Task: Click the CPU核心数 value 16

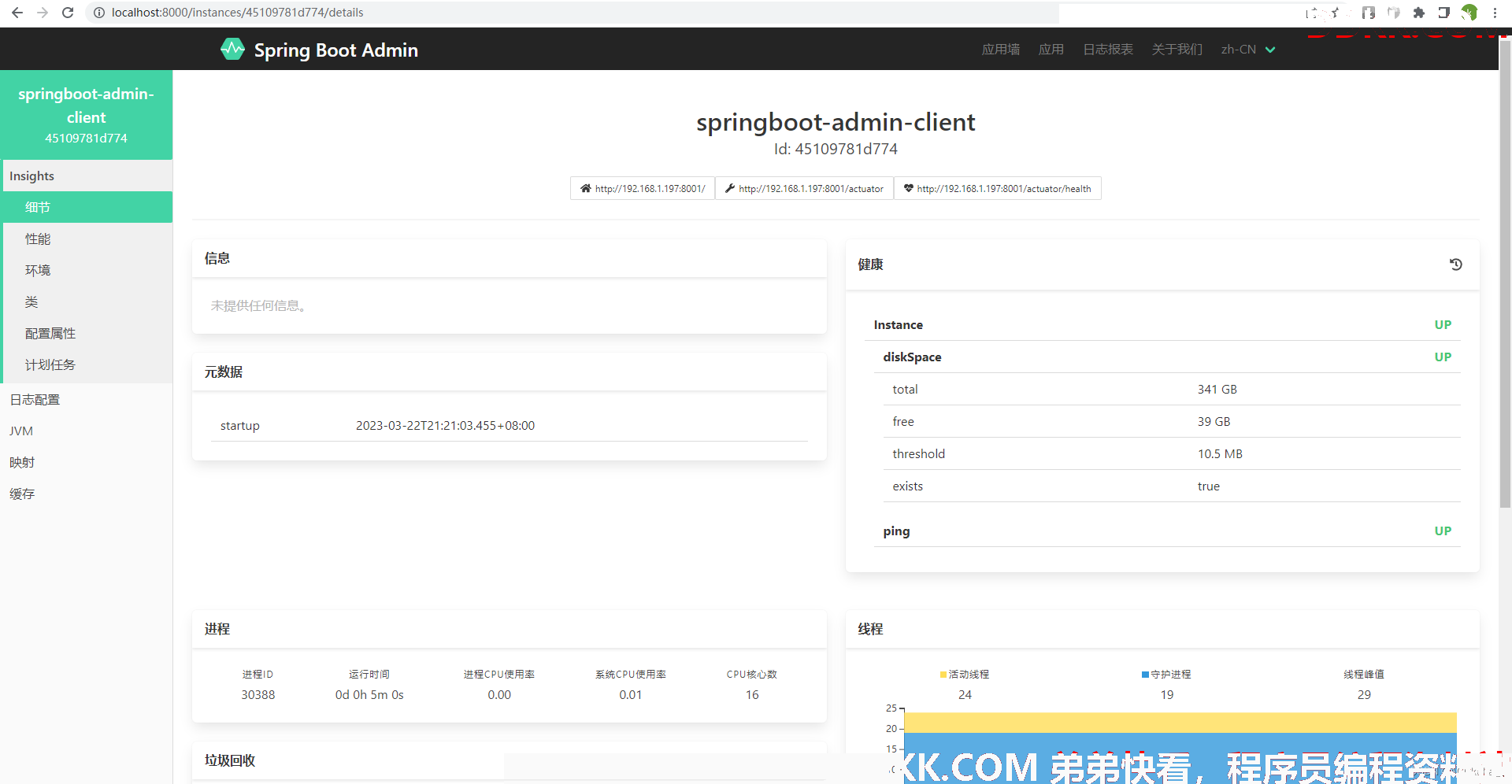Action: [x=752, y=694]
